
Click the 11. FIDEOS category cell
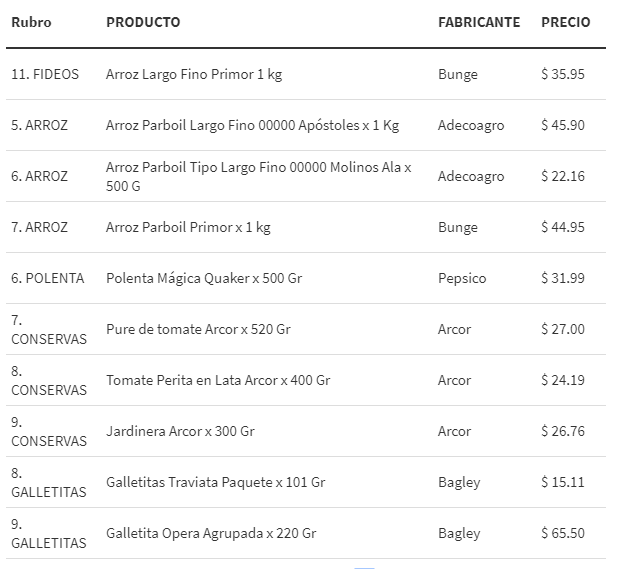(45, 74)
